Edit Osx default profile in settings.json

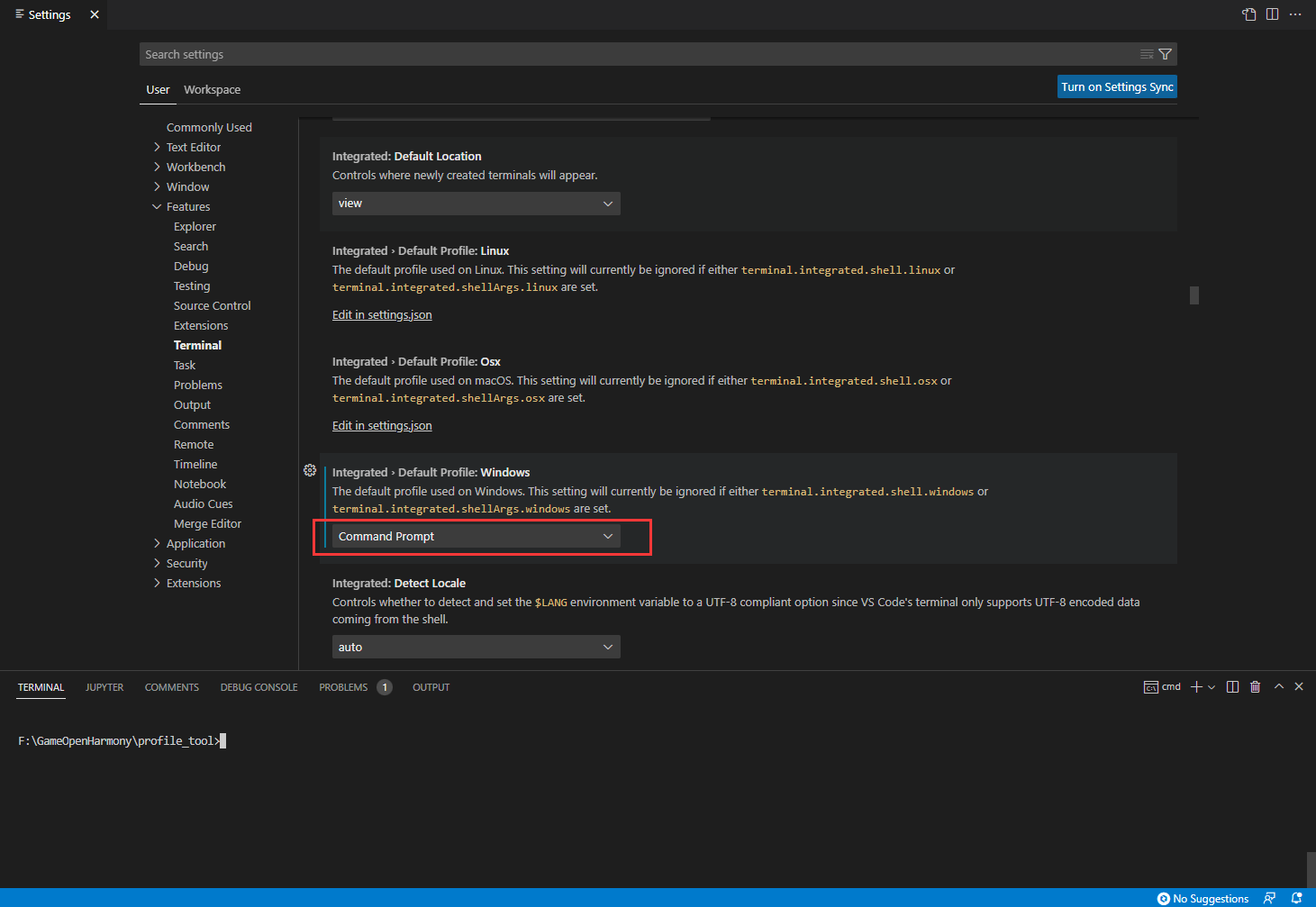pyautogui.click(x=382, y=426)
